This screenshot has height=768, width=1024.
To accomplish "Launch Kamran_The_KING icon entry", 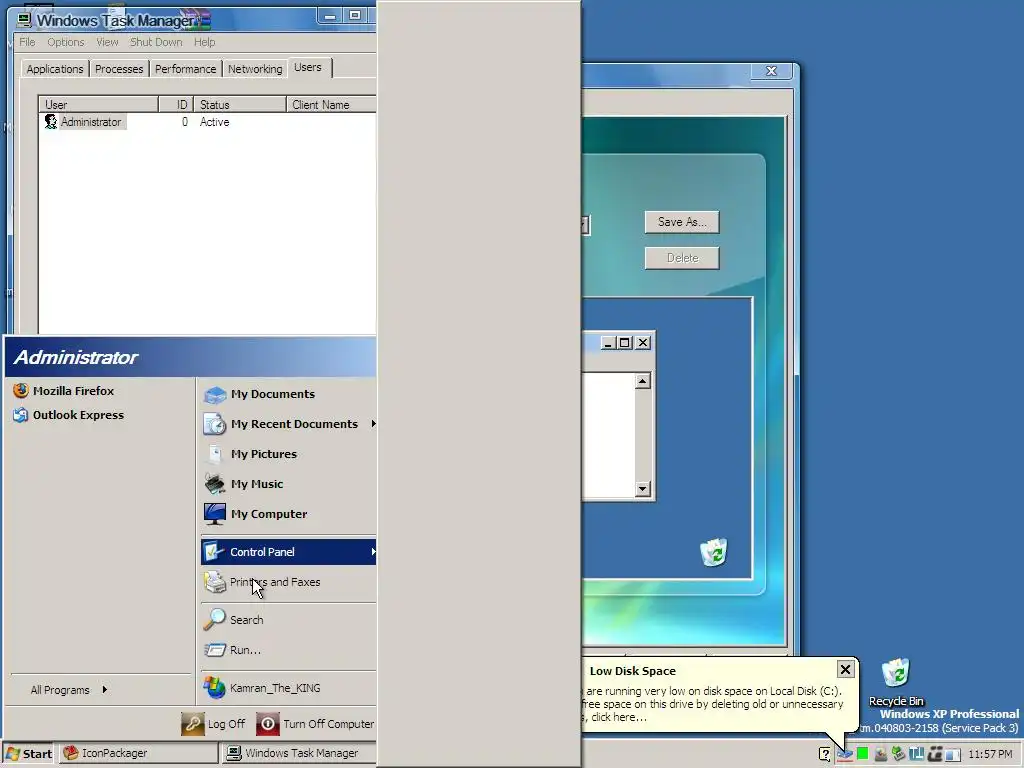I will coord(214,688).
